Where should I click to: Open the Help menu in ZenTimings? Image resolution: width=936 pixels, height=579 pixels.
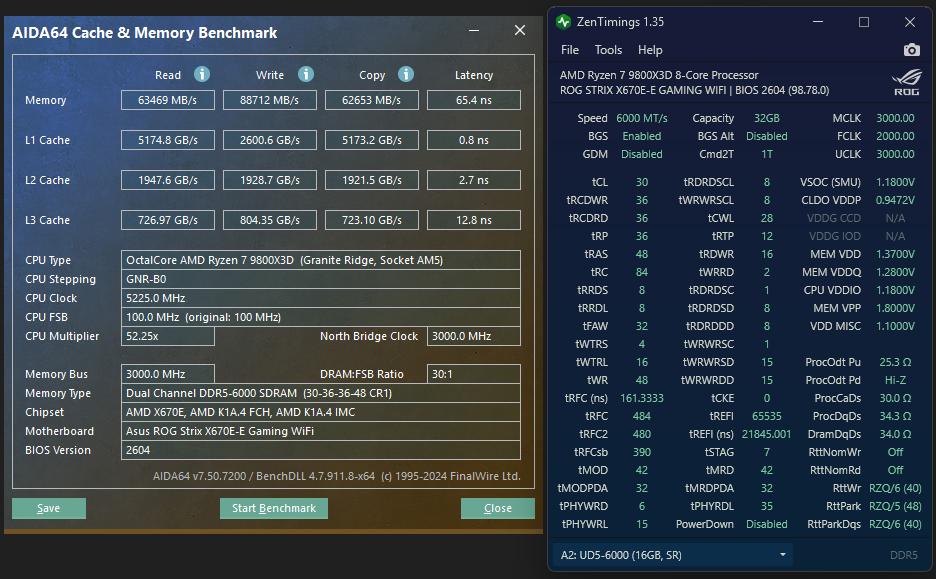coord(650,50)
